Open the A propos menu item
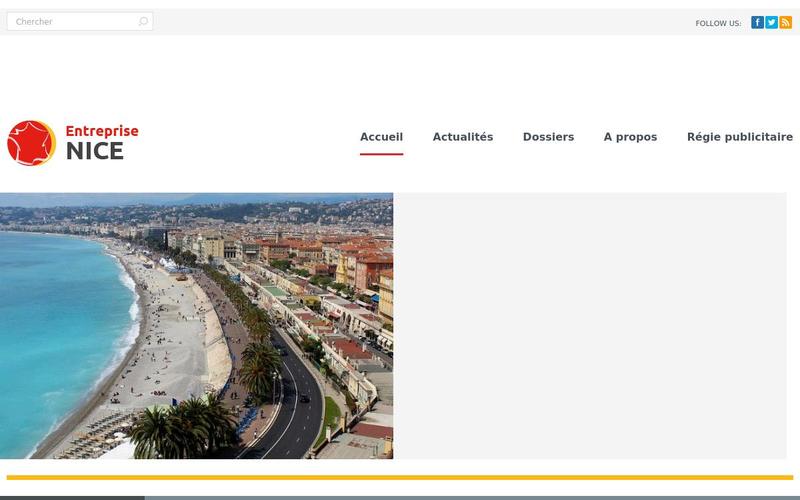 point(630,137)
